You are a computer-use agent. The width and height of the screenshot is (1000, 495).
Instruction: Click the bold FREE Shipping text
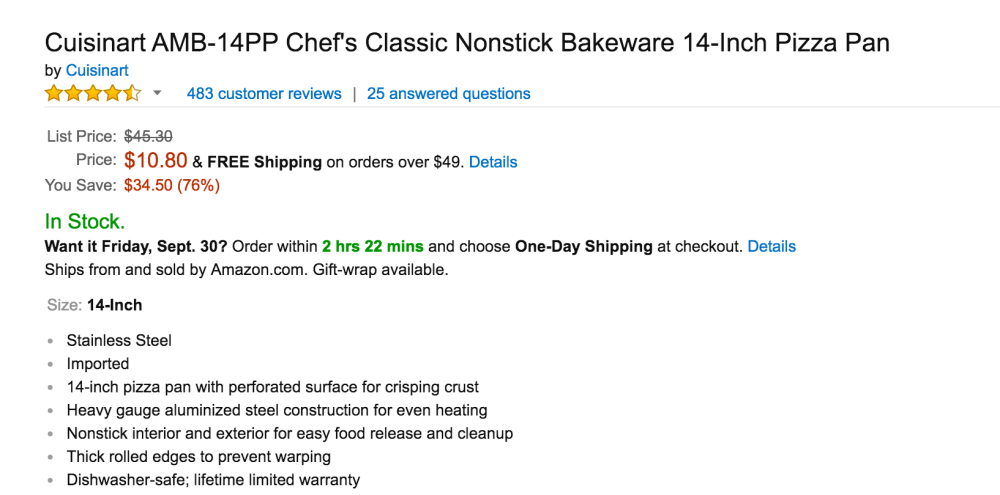point(264,161)
